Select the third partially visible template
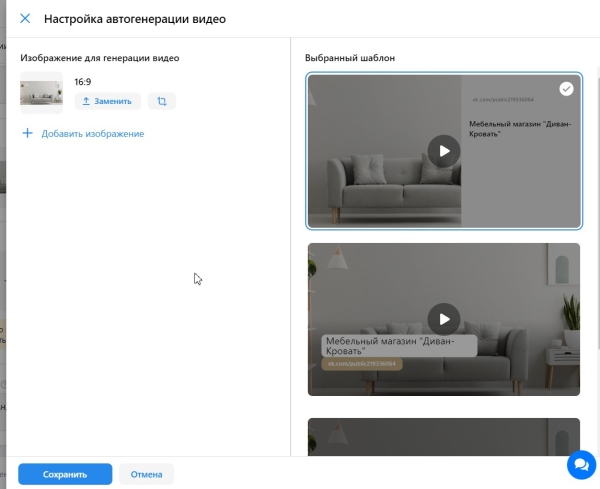Viewport: 600px width, 489px height. click(443, 436)
